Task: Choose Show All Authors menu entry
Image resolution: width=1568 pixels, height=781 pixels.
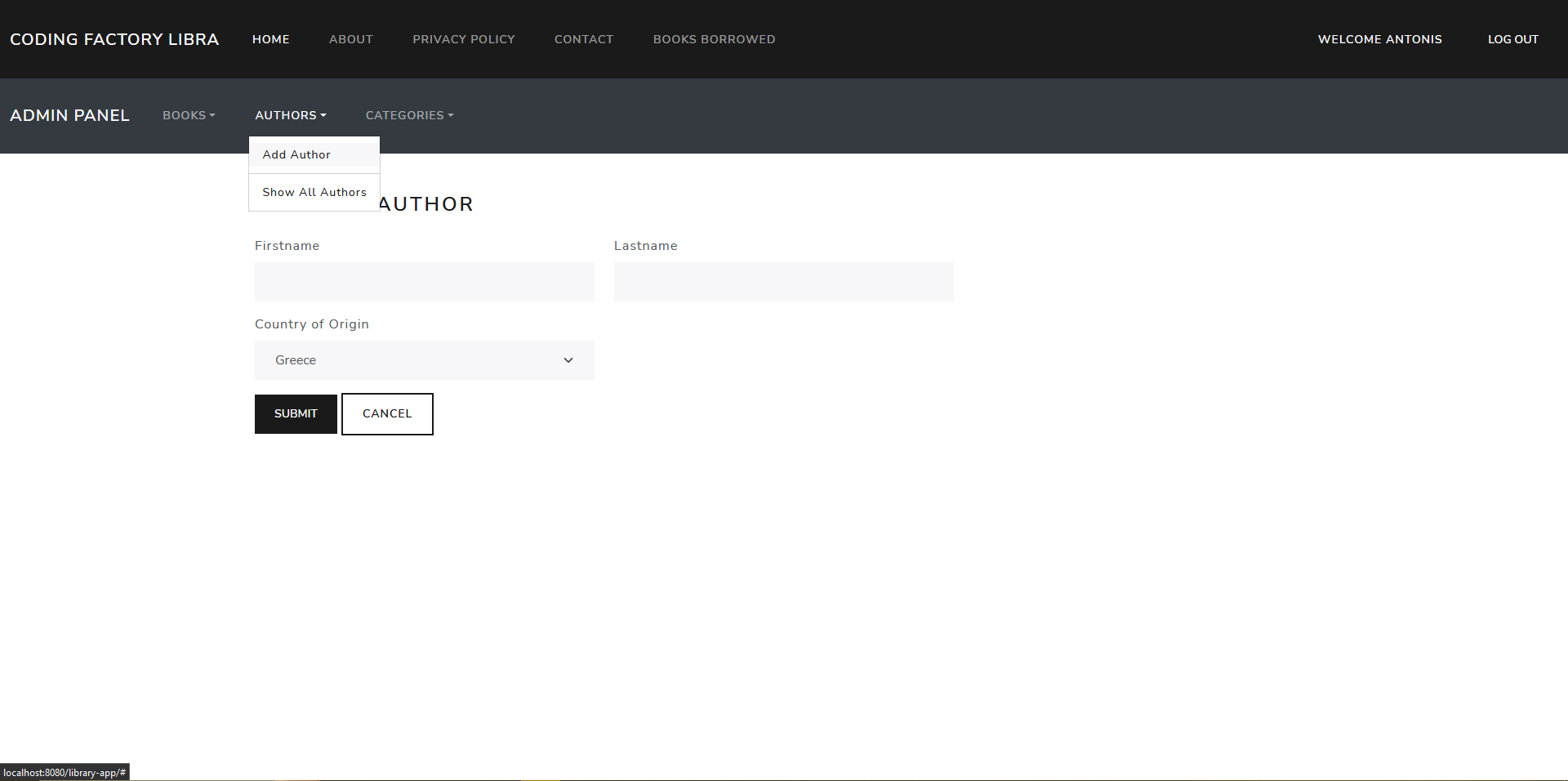Action: (314, 193)
